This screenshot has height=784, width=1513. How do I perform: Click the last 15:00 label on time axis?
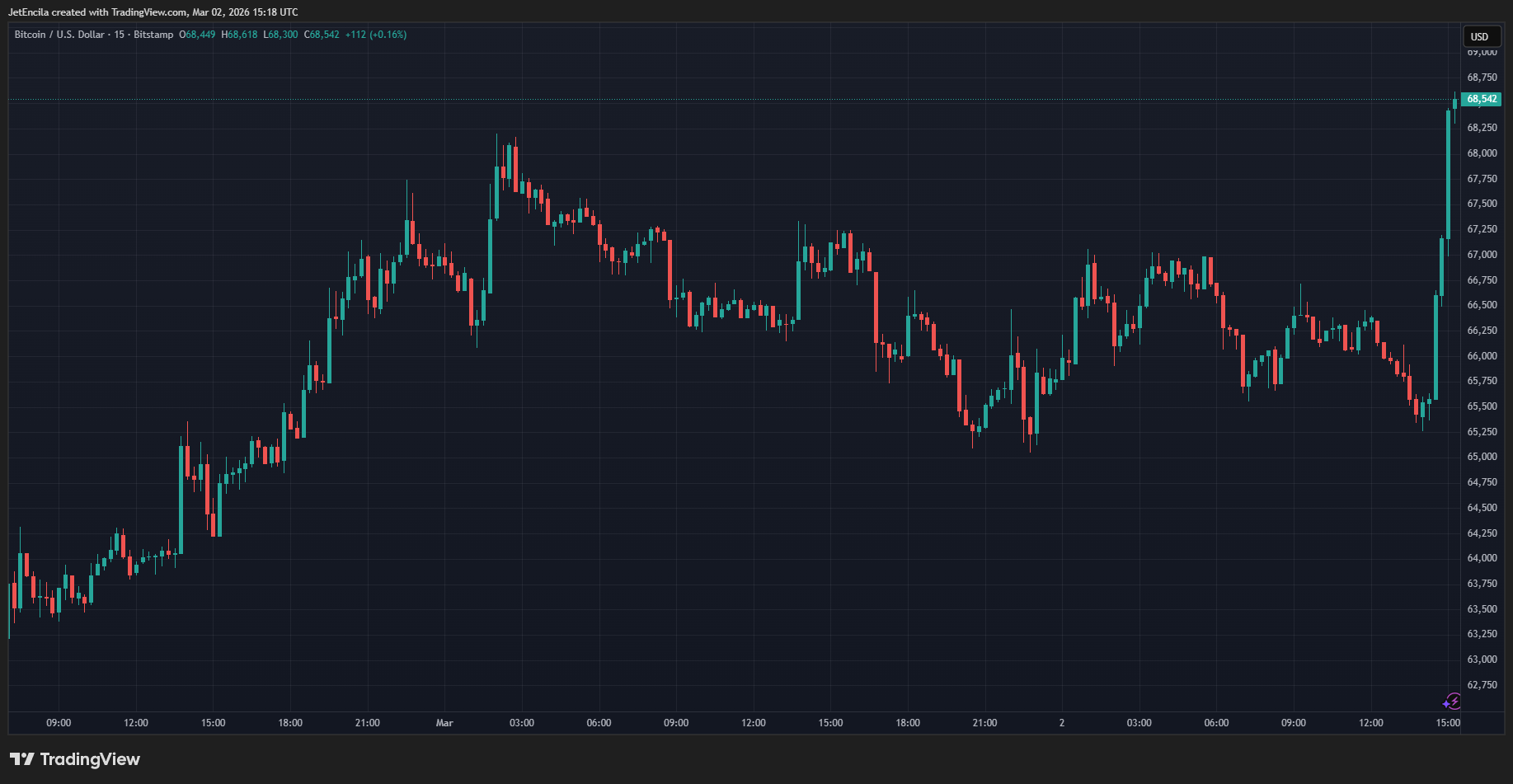[1448, 723]
